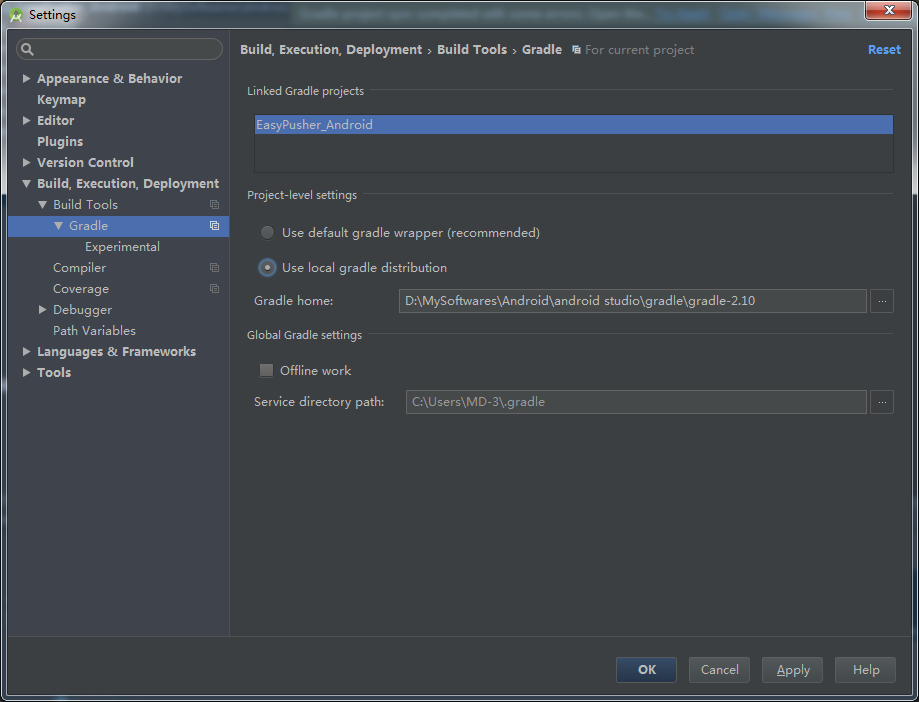Expand the Tools section arrow
Screen dimensions: 919x702
(26, 373)
